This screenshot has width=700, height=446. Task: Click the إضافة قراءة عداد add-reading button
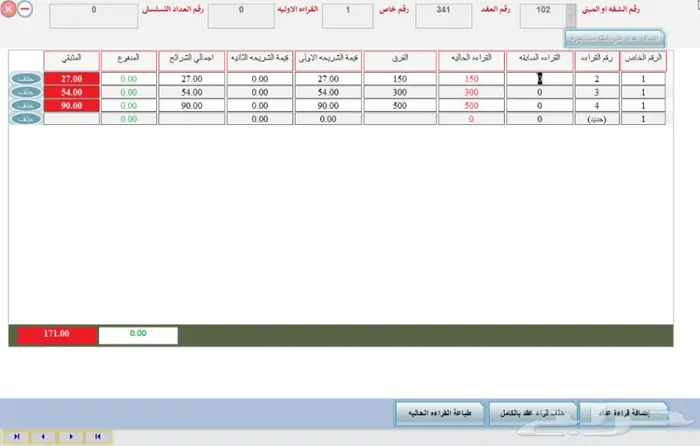623,413
